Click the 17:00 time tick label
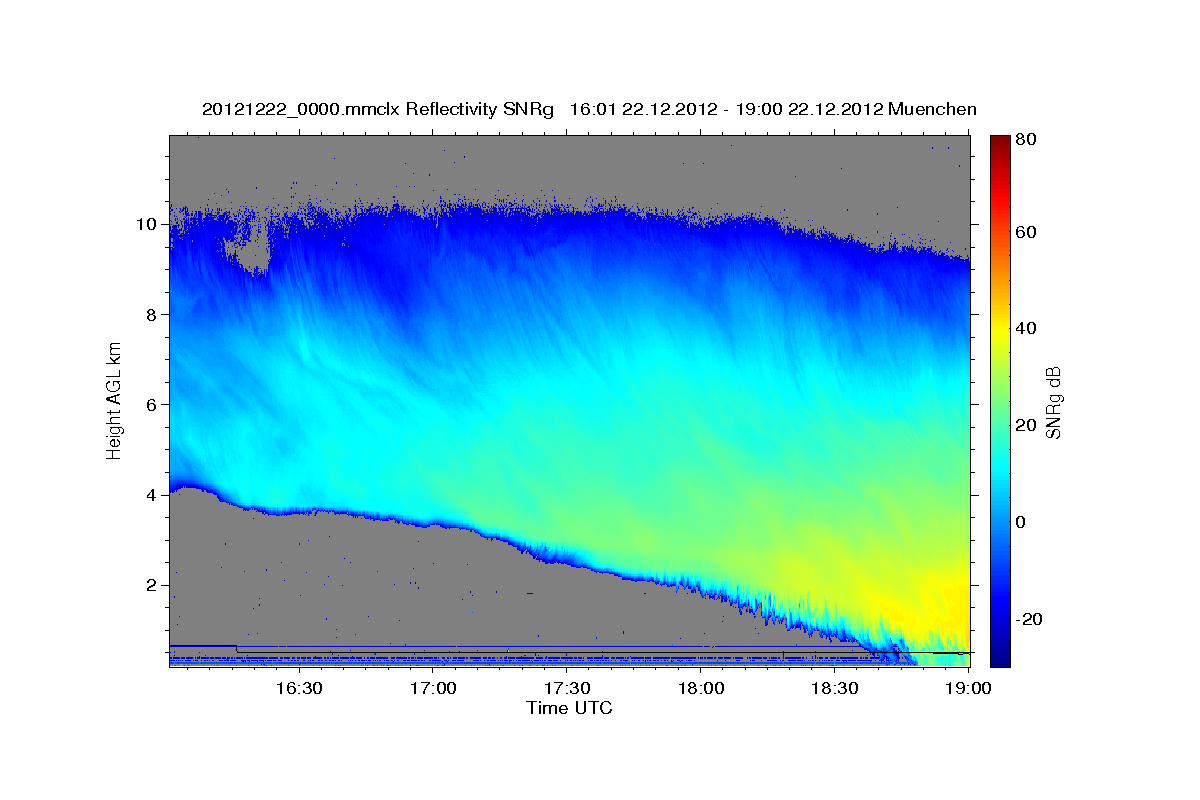This screenshot has height=800, width=1200. [433, 689]
